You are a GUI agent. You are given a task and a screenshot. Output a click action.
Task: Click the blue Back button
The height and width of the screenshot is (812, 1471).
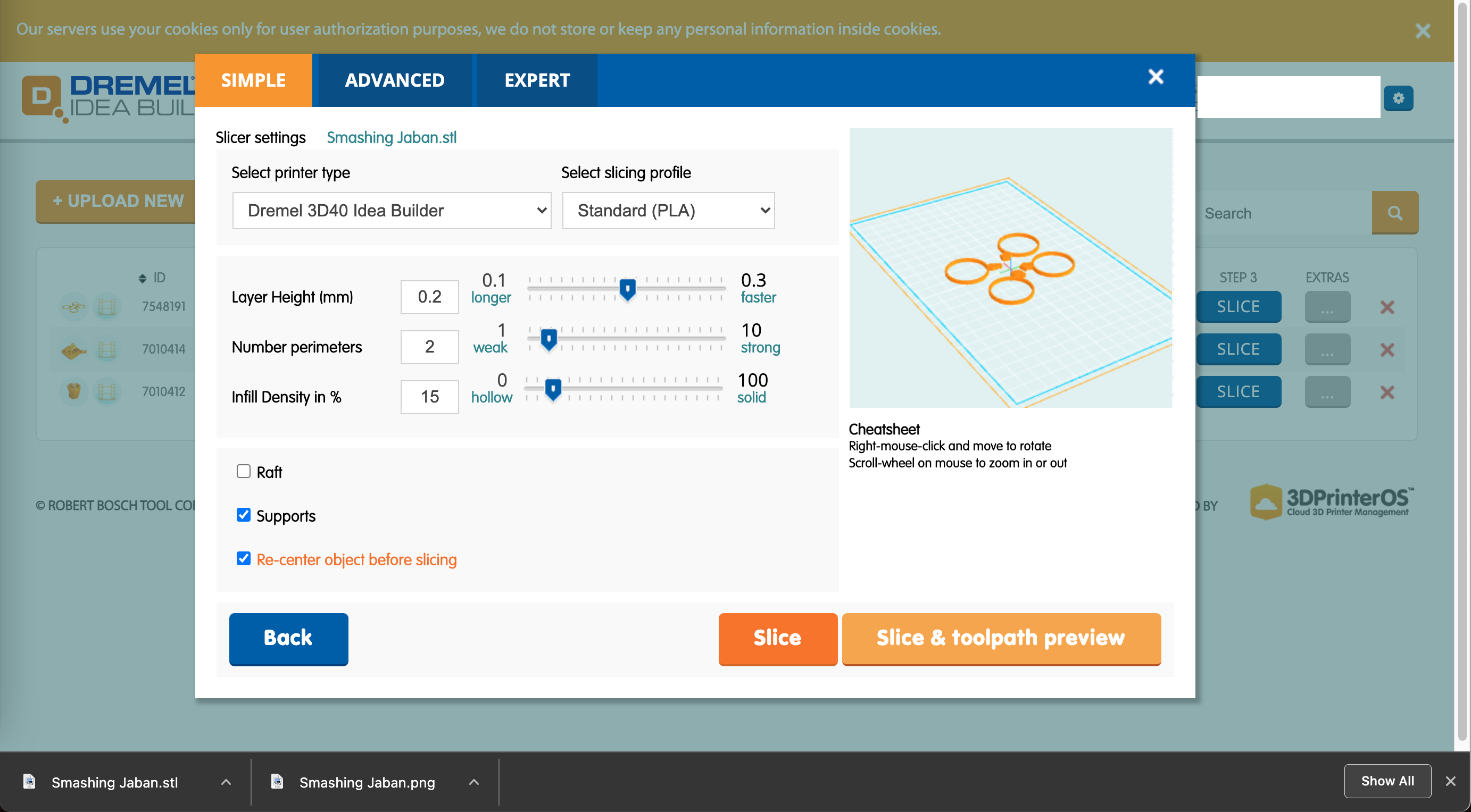click(x=288, y=638)
